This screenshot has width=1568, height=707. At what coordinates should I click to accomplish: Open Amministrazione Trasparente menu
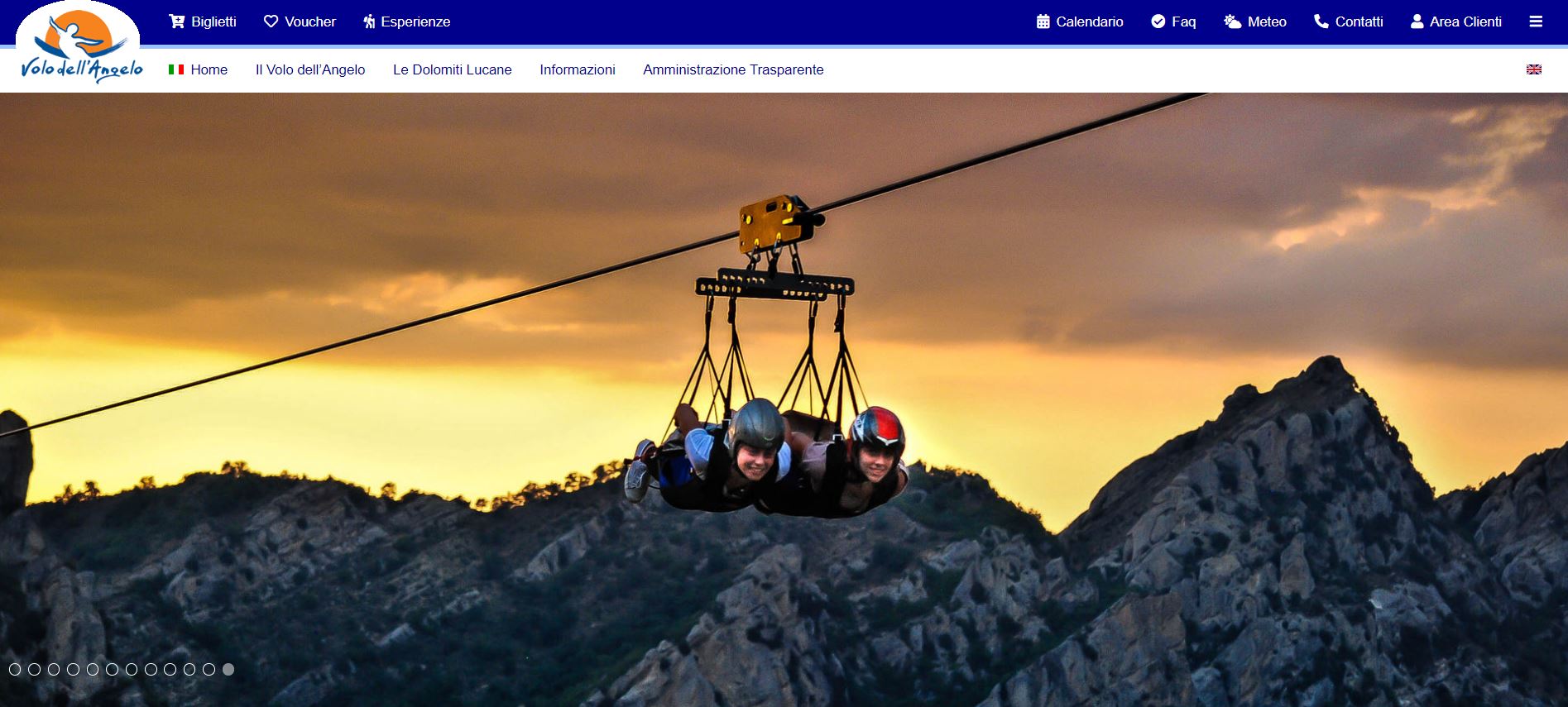(x=733, y=69)
